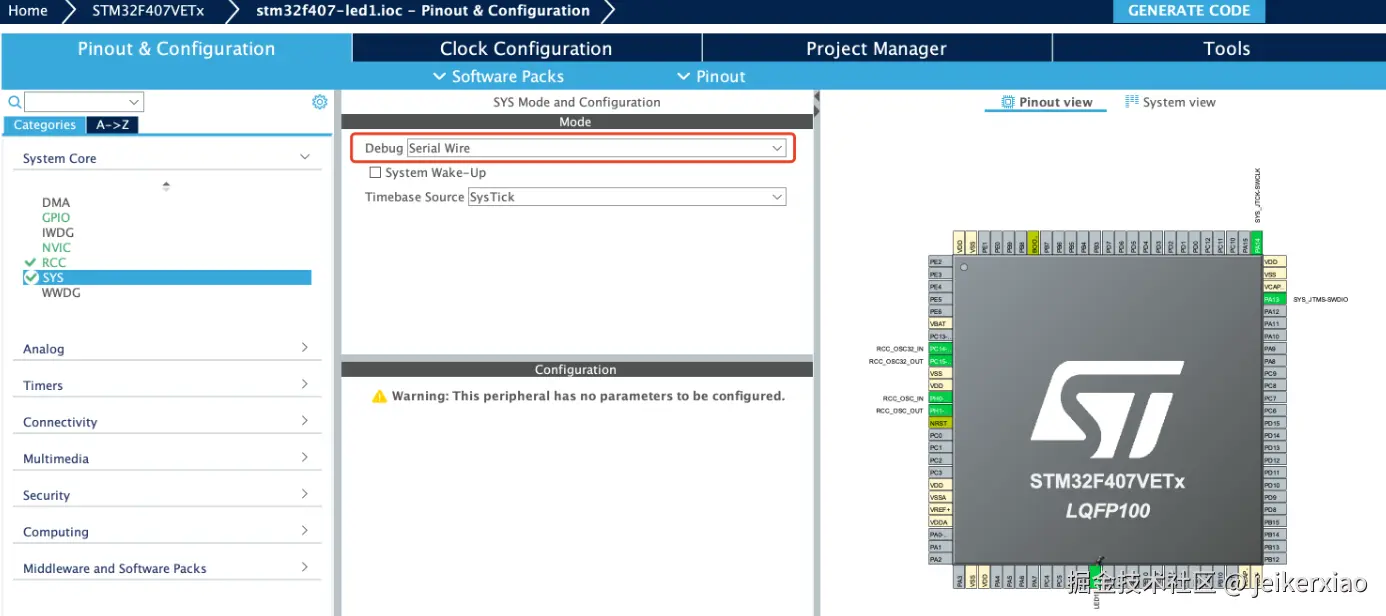This screenshot has width=1386, height=616.
Task: Open the Software Packs dropdown menu
Action: 498,76
